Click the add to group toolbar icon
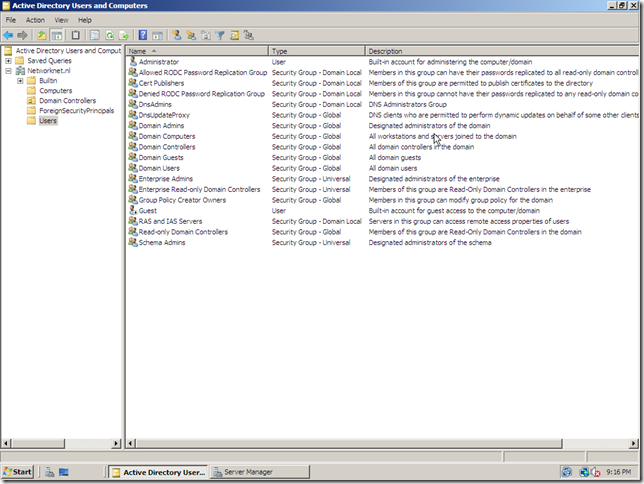This screenshot has height=484, width=644. point(248,35)
